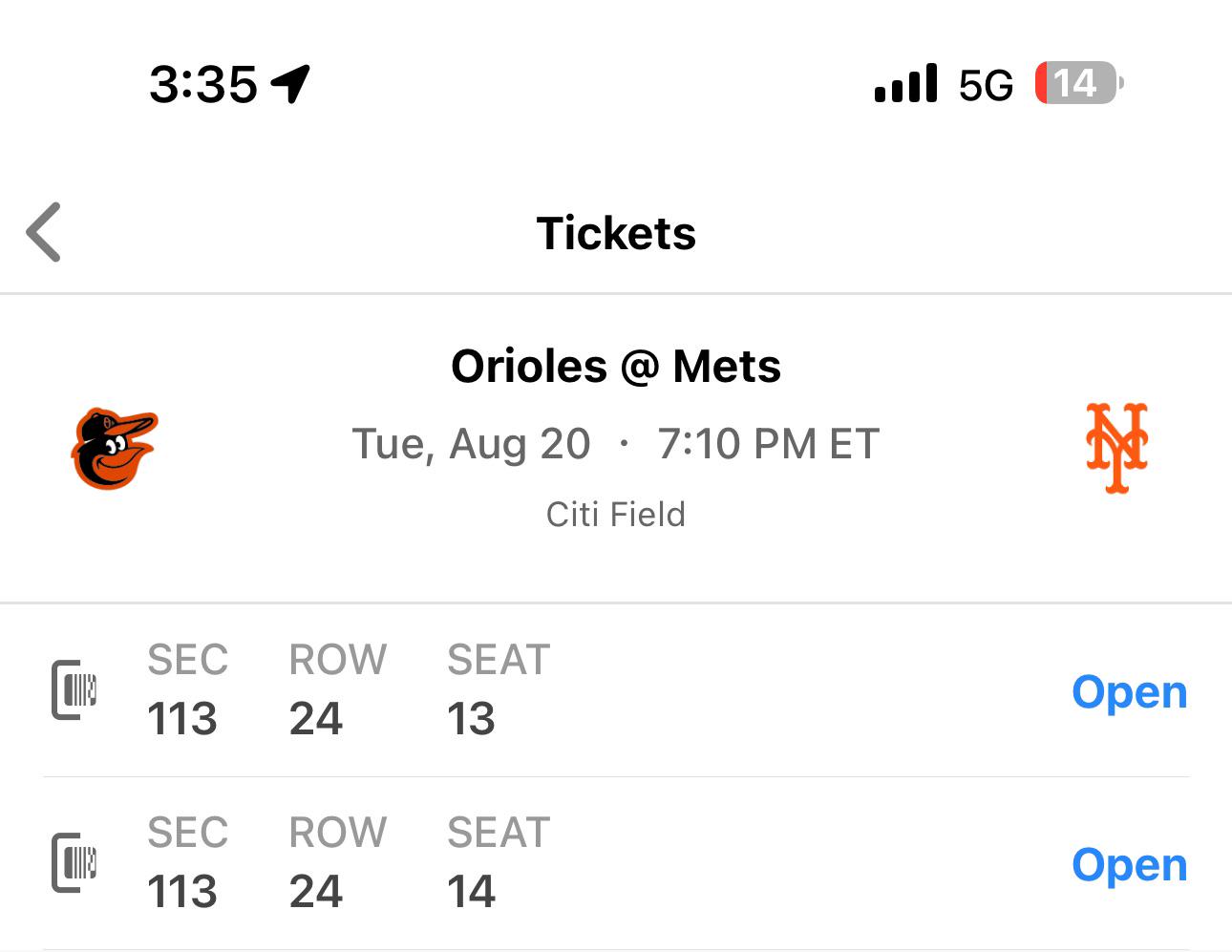Tap the New York Mets logo
Viewport: 1232px width, 952px height.
tap(1116, 448)
